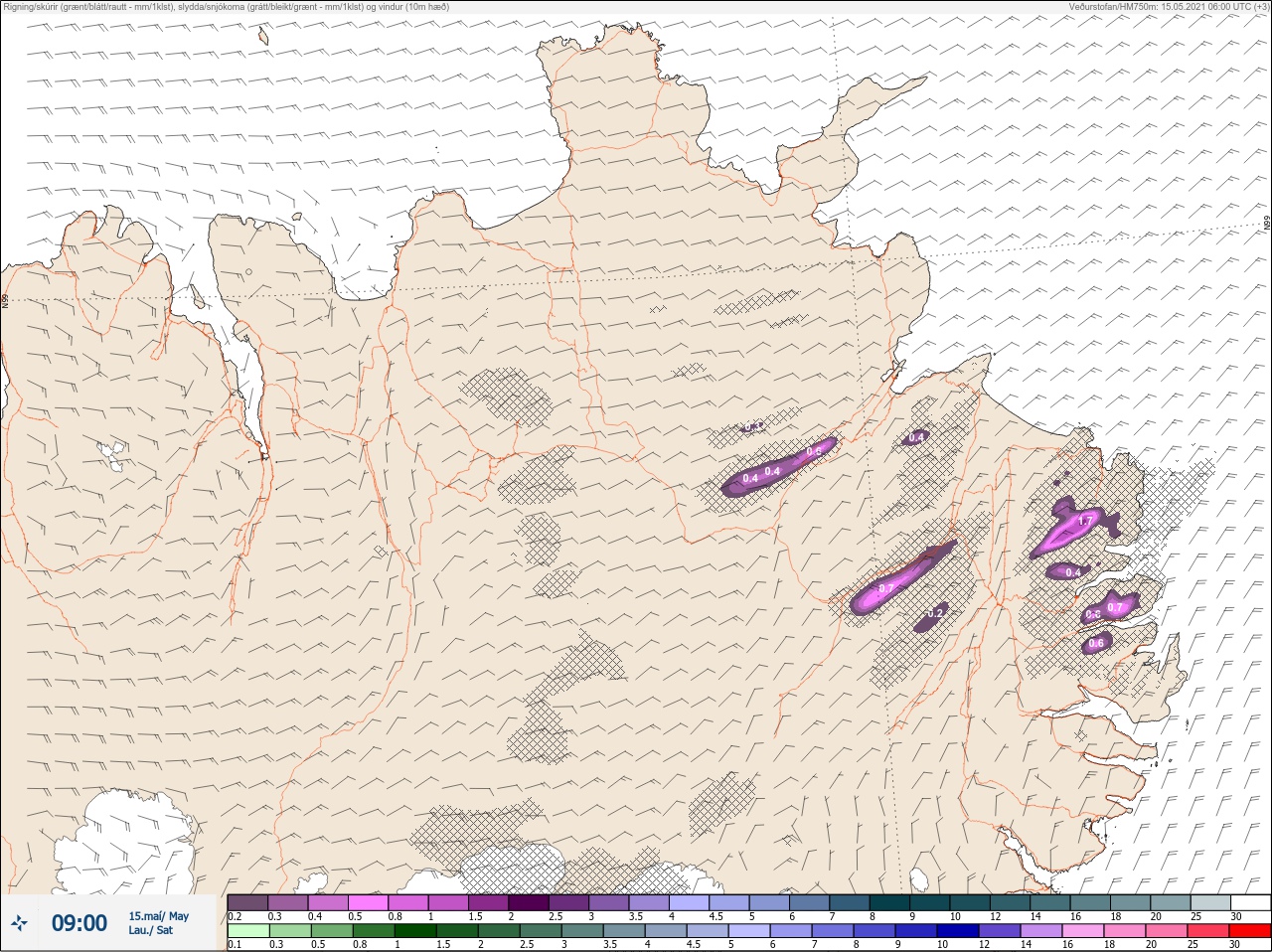Select the white 30 swatch, top legend row
The height and width of the screenshot is (952, 1272).
1250,902
